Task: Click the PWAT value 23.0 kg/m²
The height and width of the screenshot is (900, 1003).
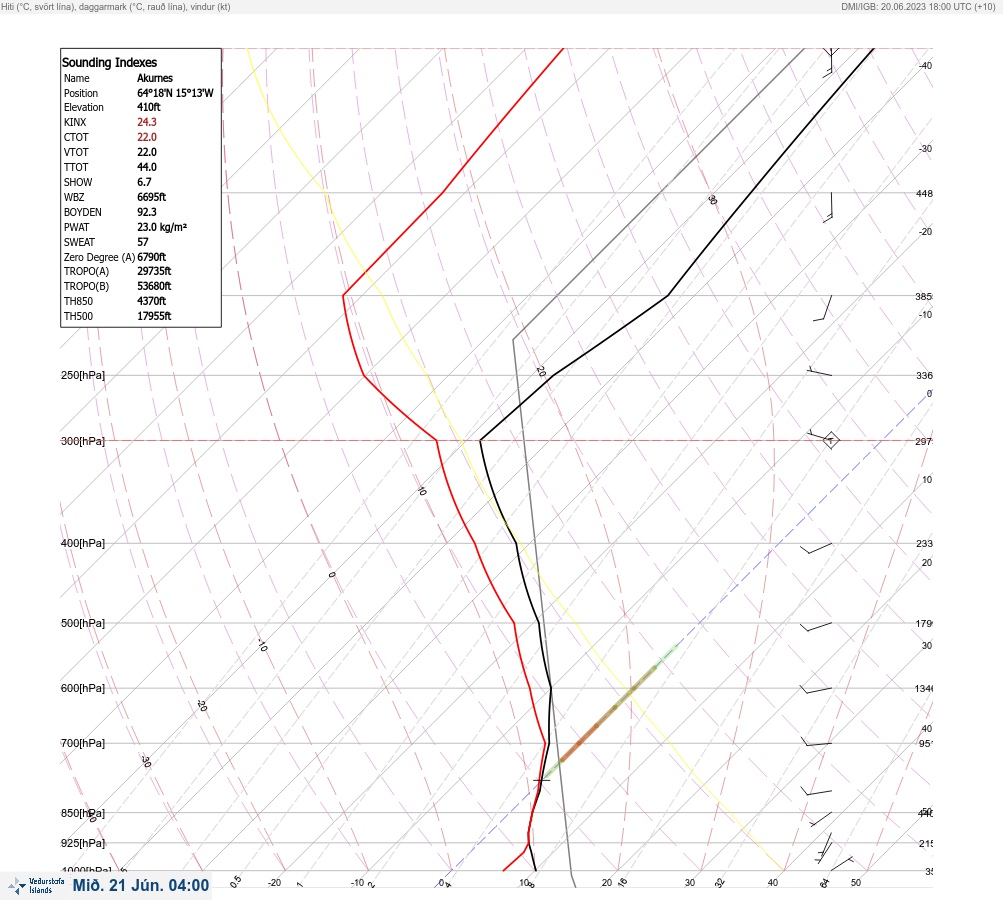Action: pyautogui.click(x=162, y=227)
